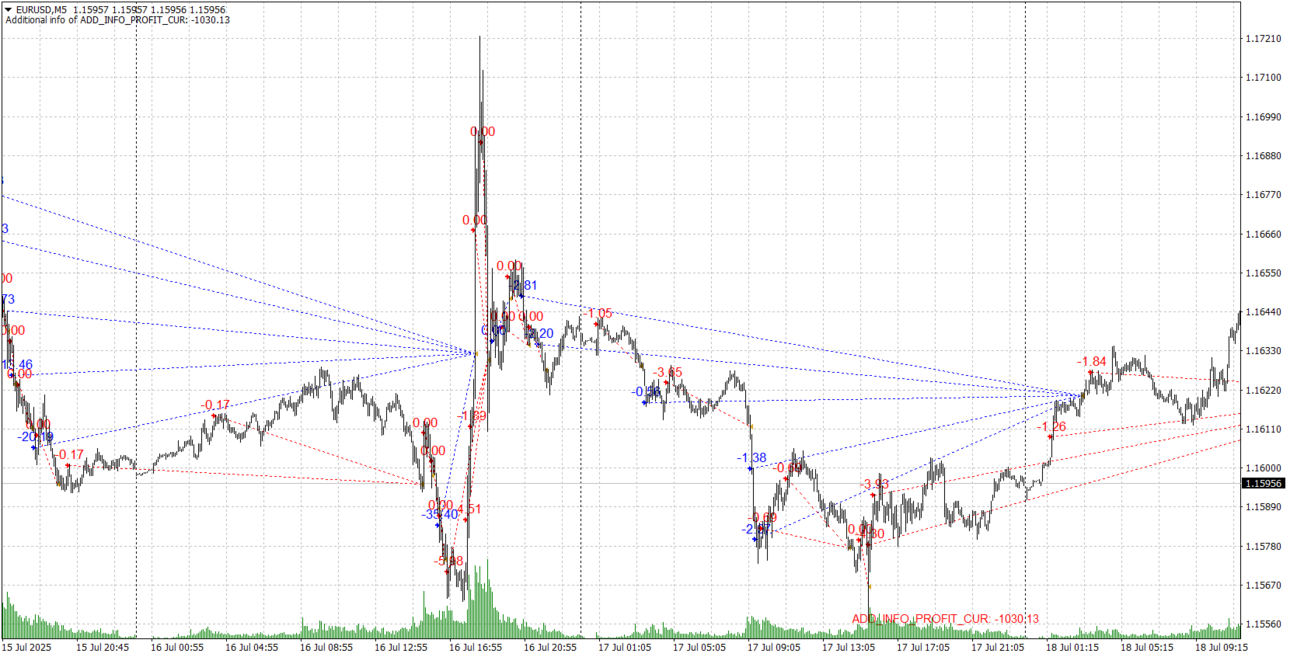Click the 1.16770 price axis label

(x=1263, y=195)
